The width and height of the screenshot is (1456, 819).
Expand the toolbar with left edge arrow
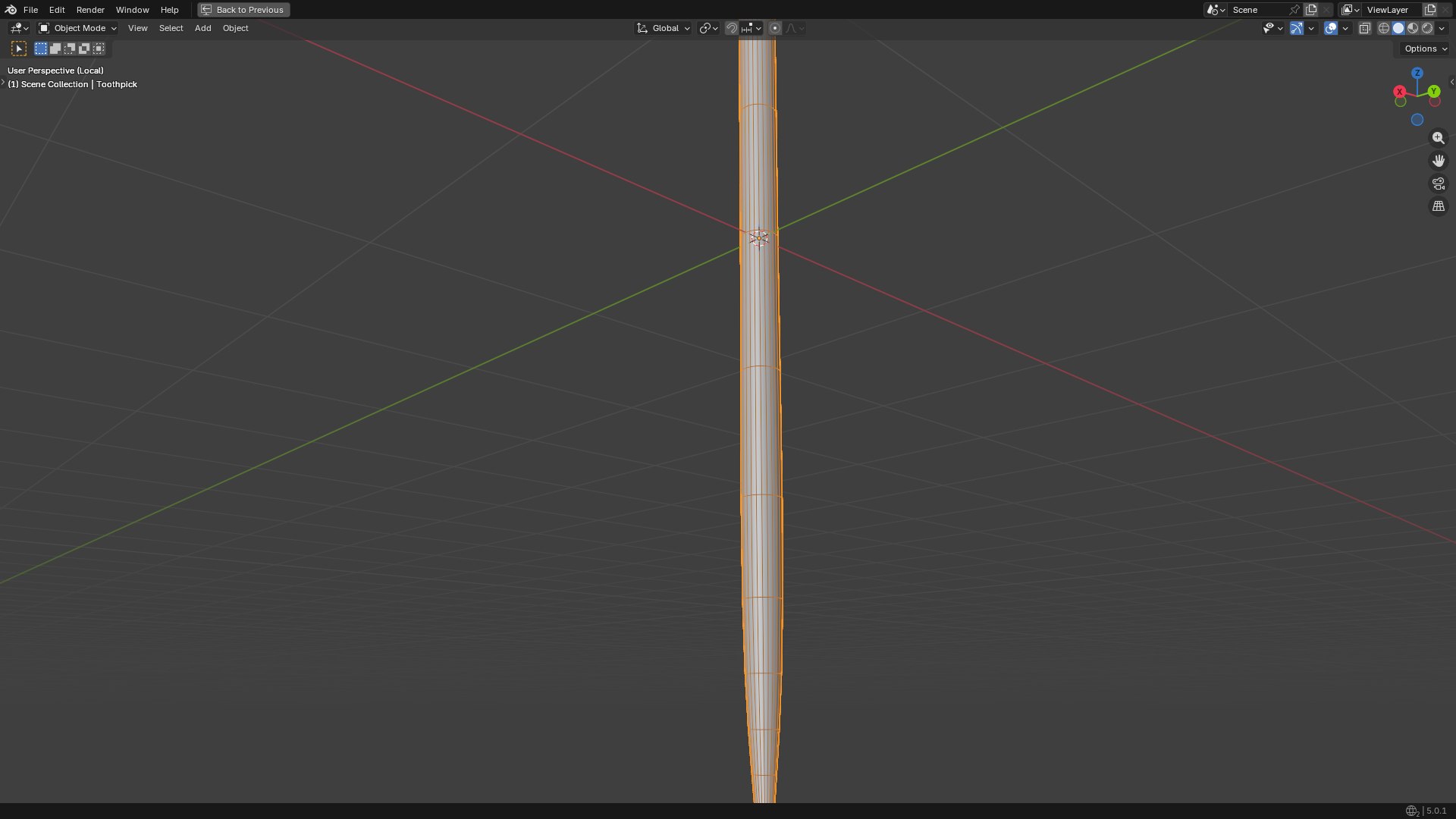pos(3,82)
